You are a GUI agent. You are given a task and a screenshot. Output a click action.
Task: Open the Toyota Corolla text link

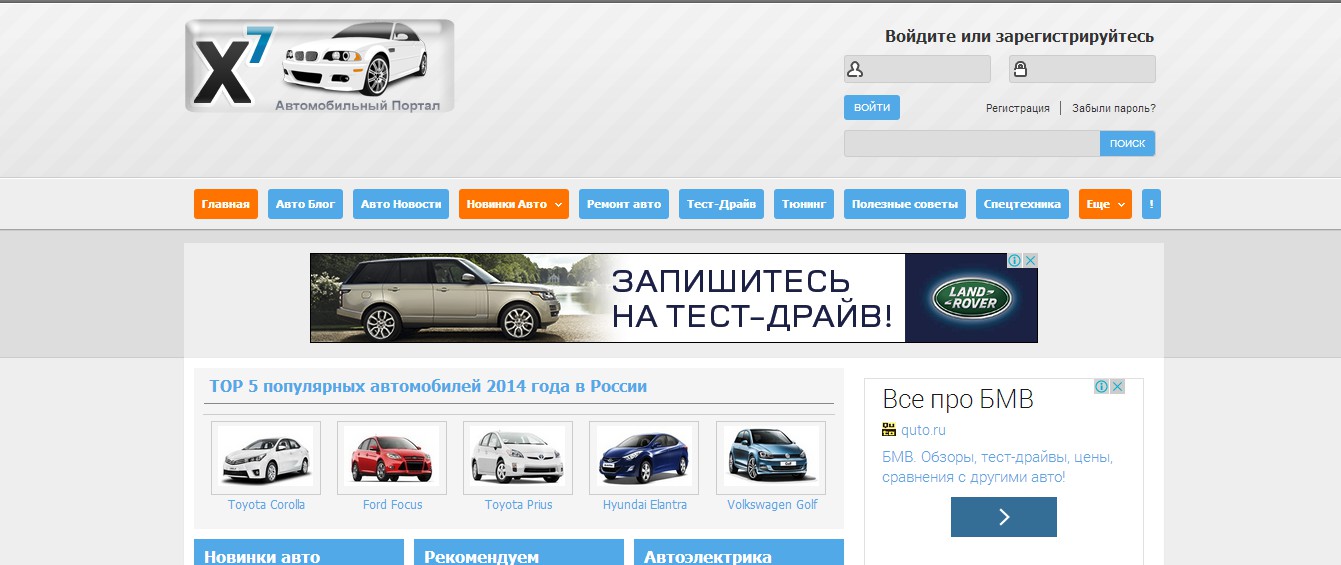coord(266,505)
